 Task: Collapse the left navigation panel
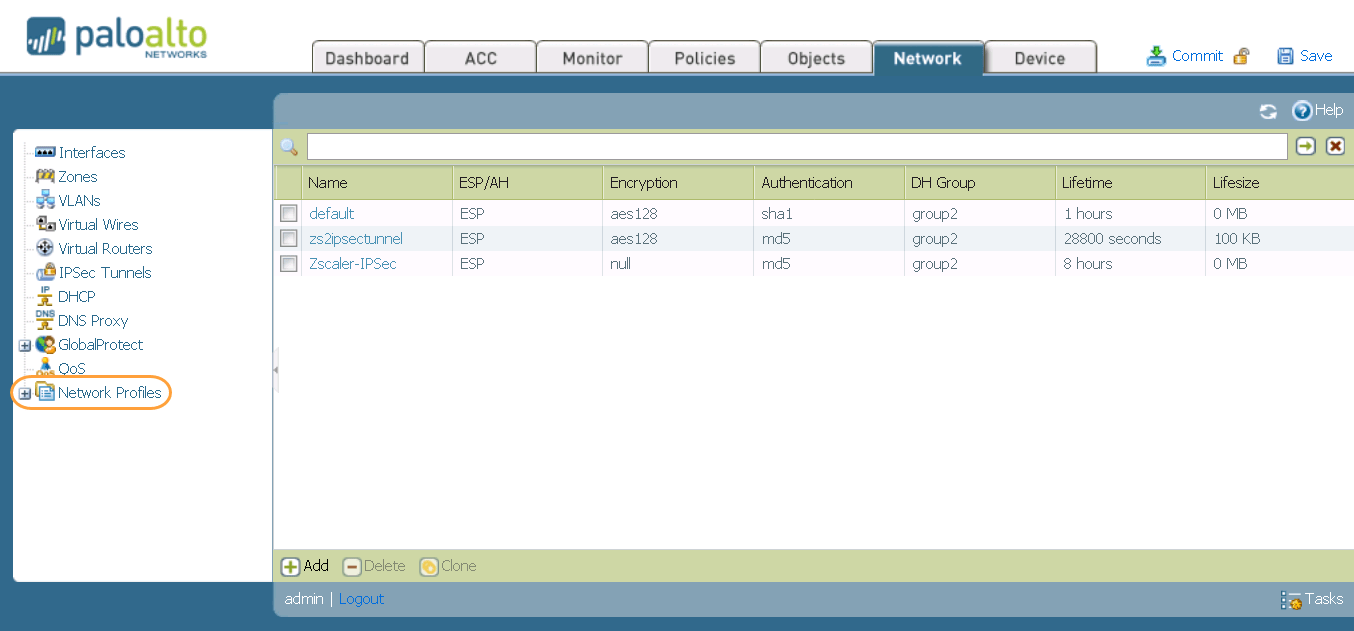pos(275,369)
